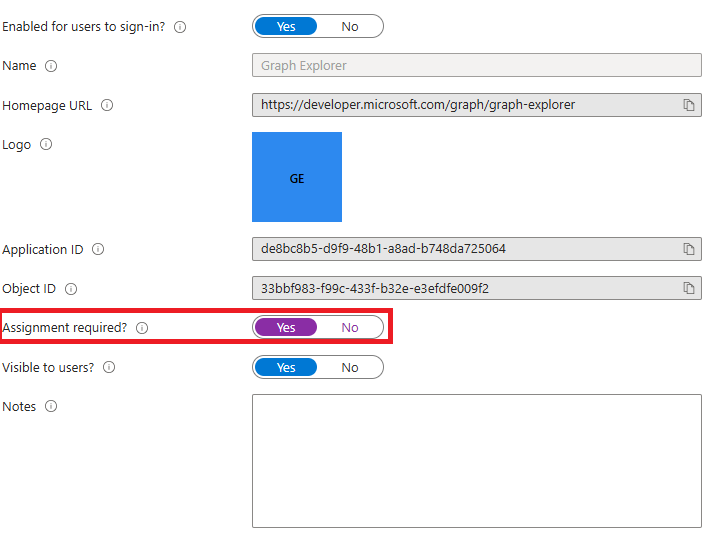The image size is (713, 558).
Task: Click the blue GE logo image
Action: point(297,177)
